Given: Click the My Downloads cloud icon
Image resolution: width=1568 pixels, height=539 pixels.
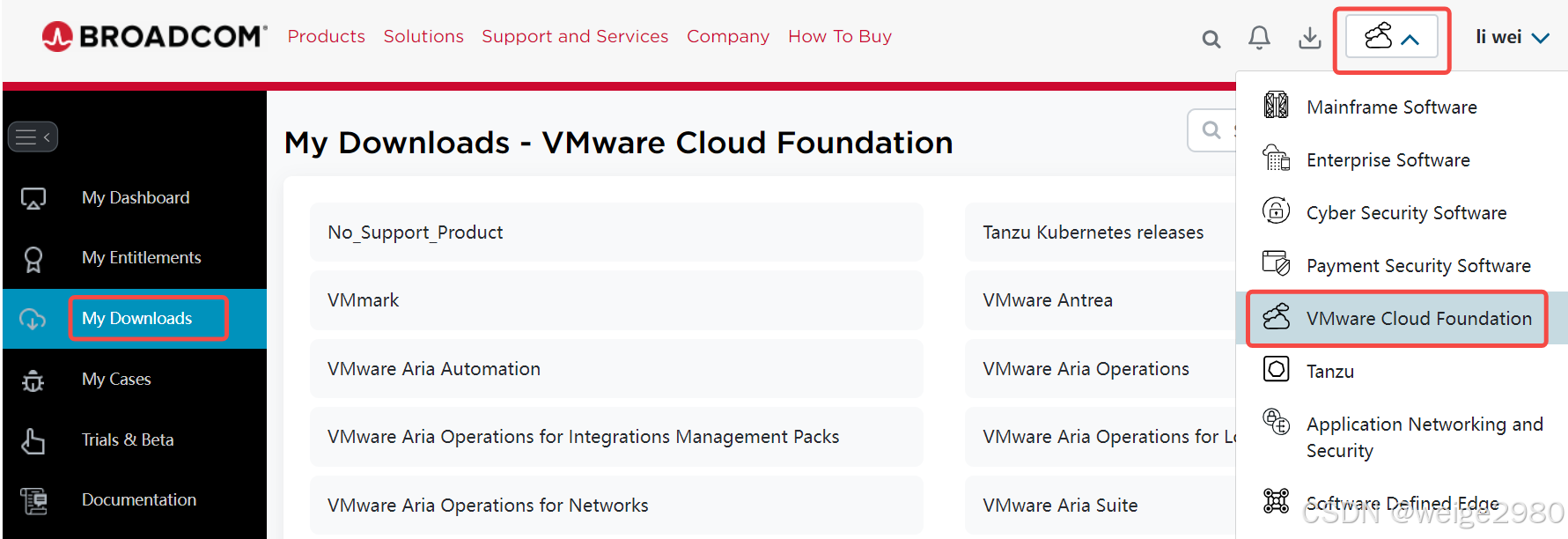Looking at the screenshot, I should pyautogui.click(x=33, y=319).
